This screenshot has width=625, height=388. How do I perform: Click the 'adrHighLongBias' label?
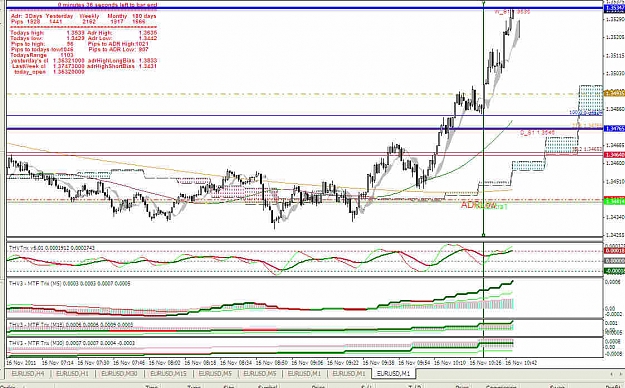(x=111, y=61)
